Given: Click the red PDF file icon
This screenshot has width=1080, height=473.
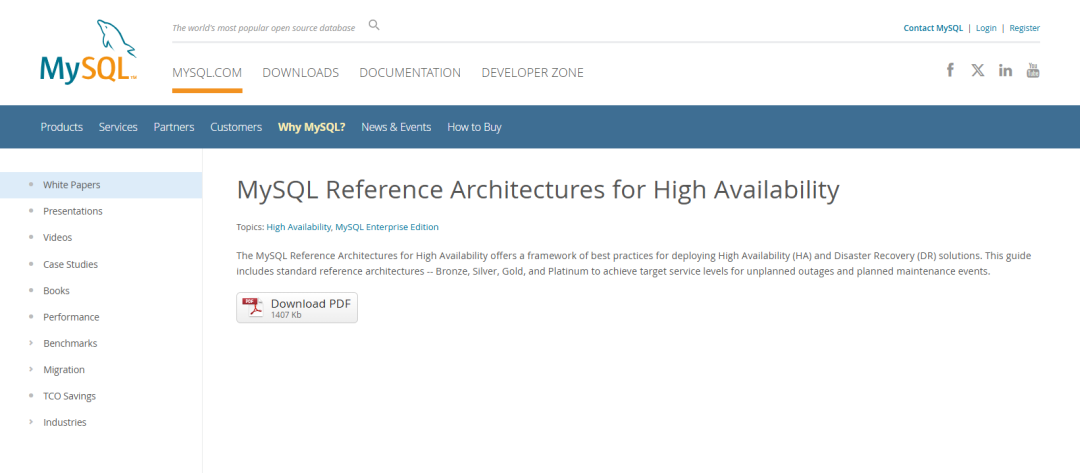Looking at the screenshot, I should tap(253, 307).
